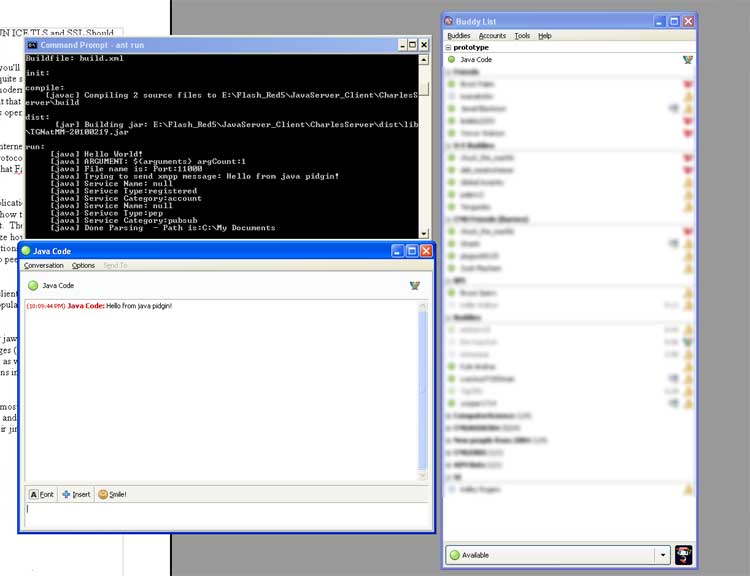Image resolution: width=750 pixels, height=576 pixels.
Task: Close the Buddy List window
Action: 688,21
